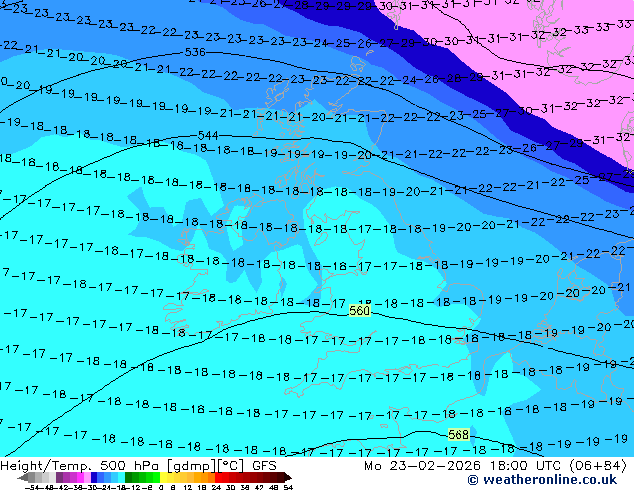634x490 pixels.
Task: Open the weatheronline.co.uk copyright link
Action: point(542,480)
